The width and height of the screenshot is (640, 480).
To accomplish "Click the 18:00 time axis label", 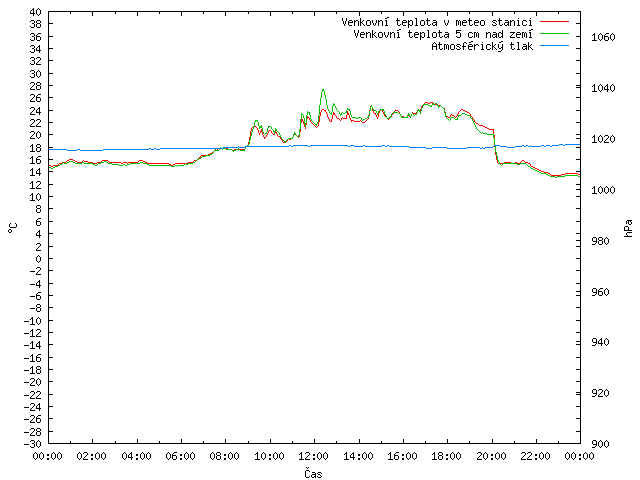I will (x=447, y=456).
